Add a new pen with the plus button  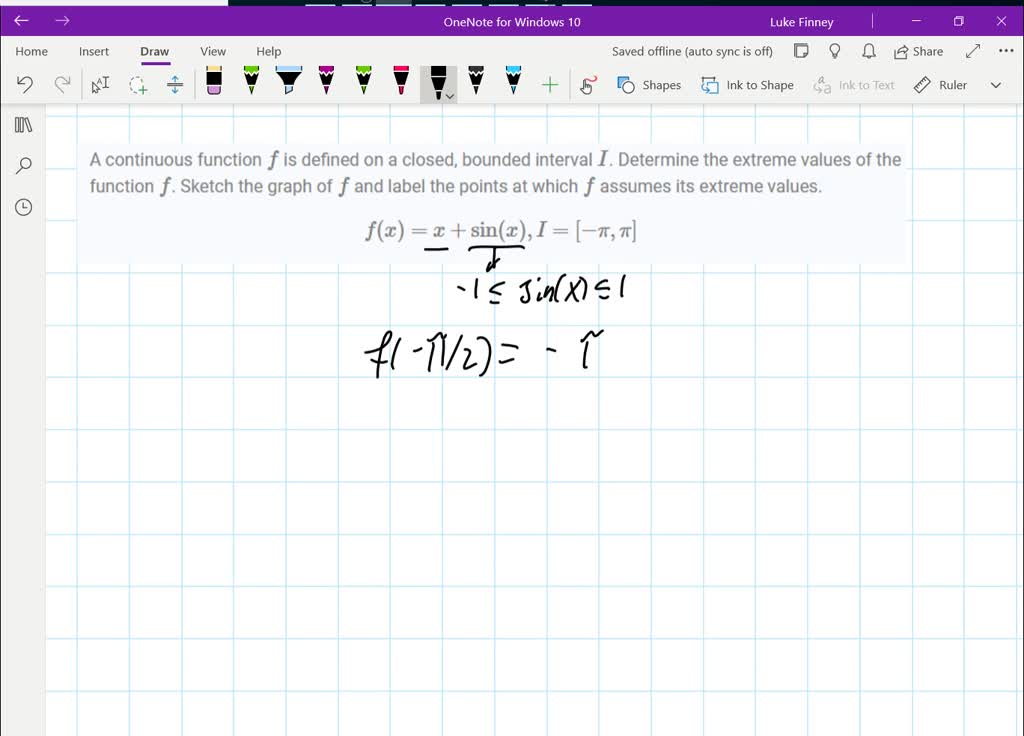click(549, 85)
